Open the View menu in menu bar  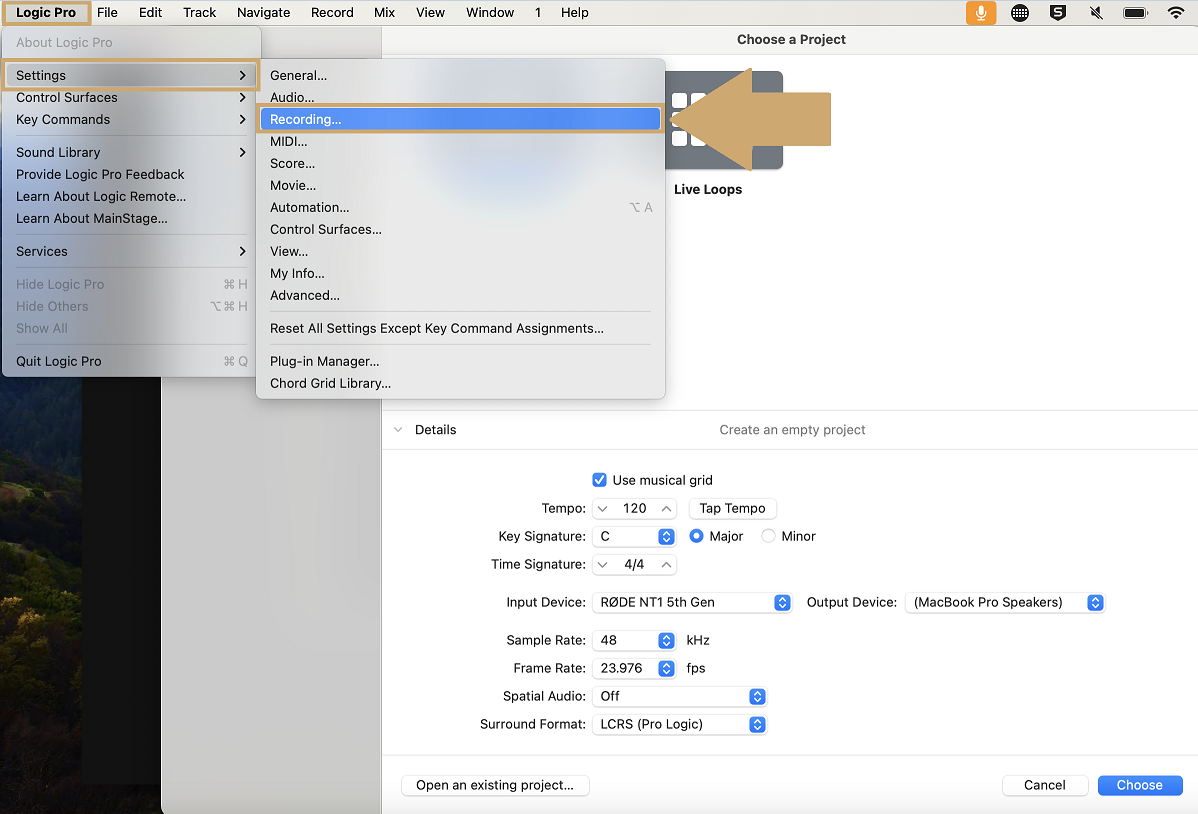pos(430,13)
